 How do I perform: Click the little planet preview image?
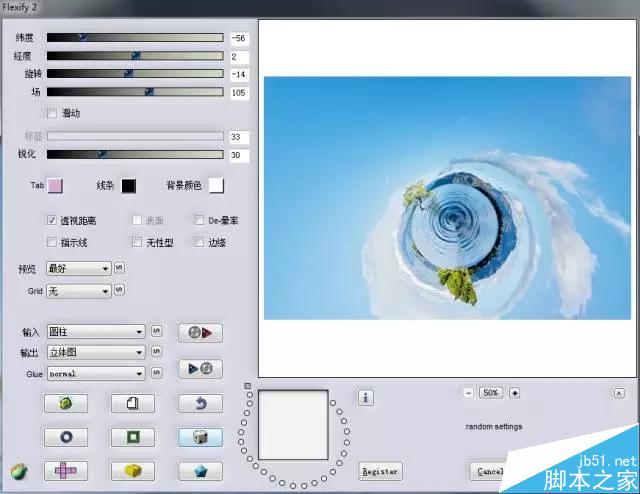(447, 198)
